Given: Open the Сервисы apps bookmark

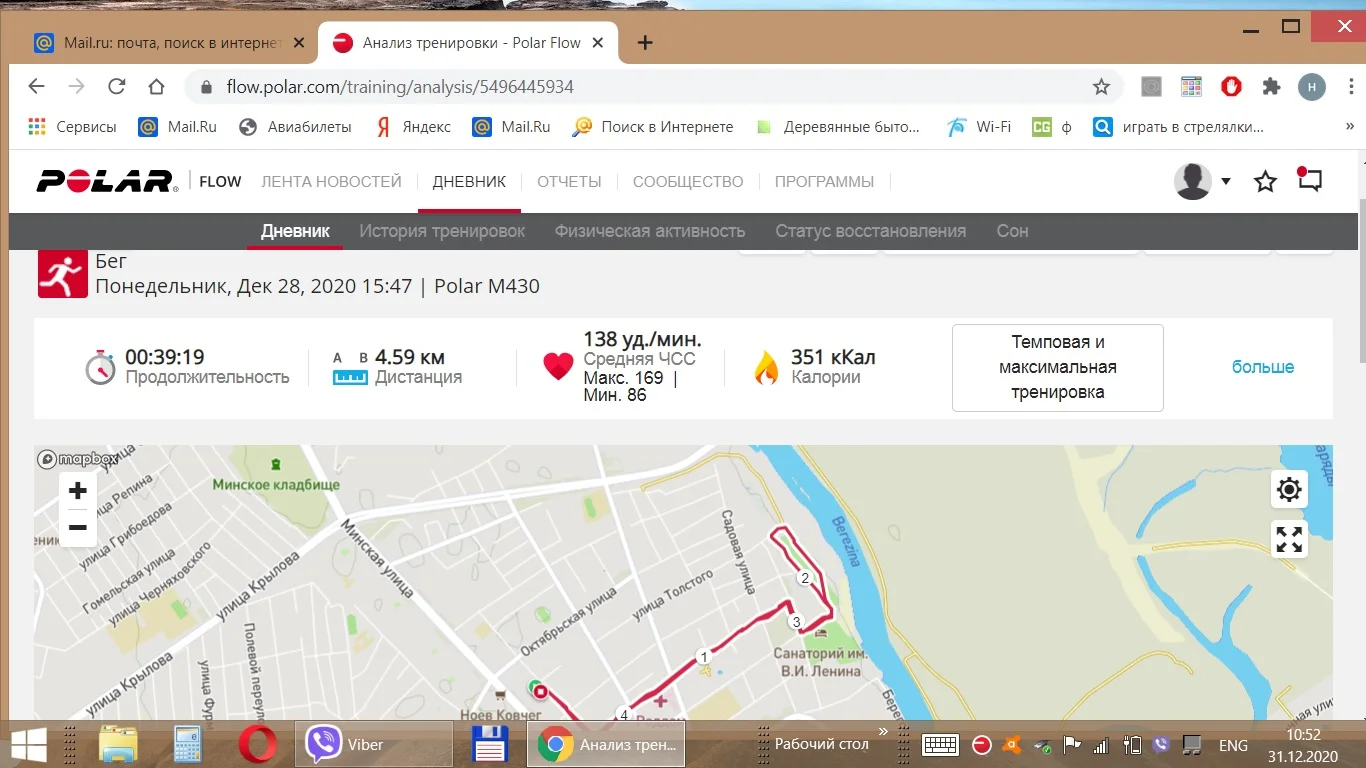Looking at the screenshot, I should [x=72, y=127].
